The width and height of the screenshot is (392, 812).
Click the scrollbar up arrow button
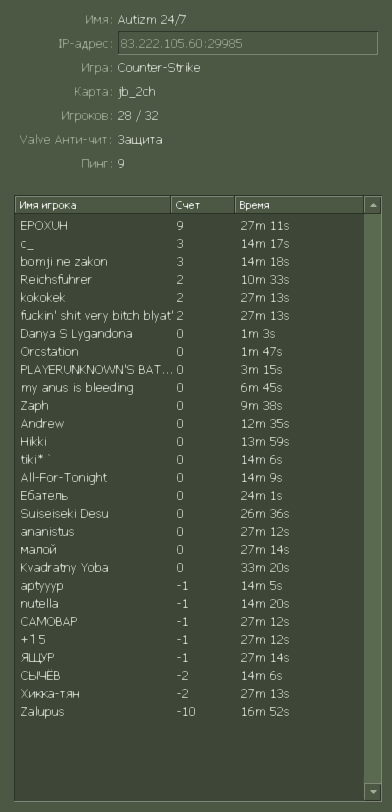372,205
